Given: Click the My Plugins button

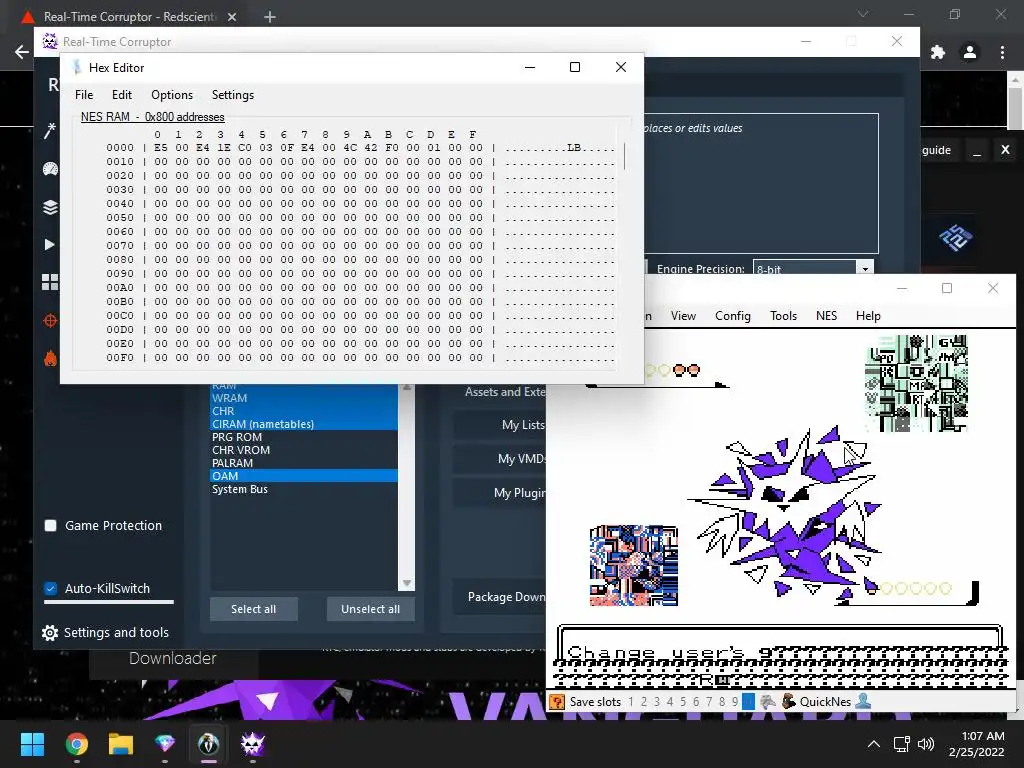Looking at the screenshot, I should 500,493.
